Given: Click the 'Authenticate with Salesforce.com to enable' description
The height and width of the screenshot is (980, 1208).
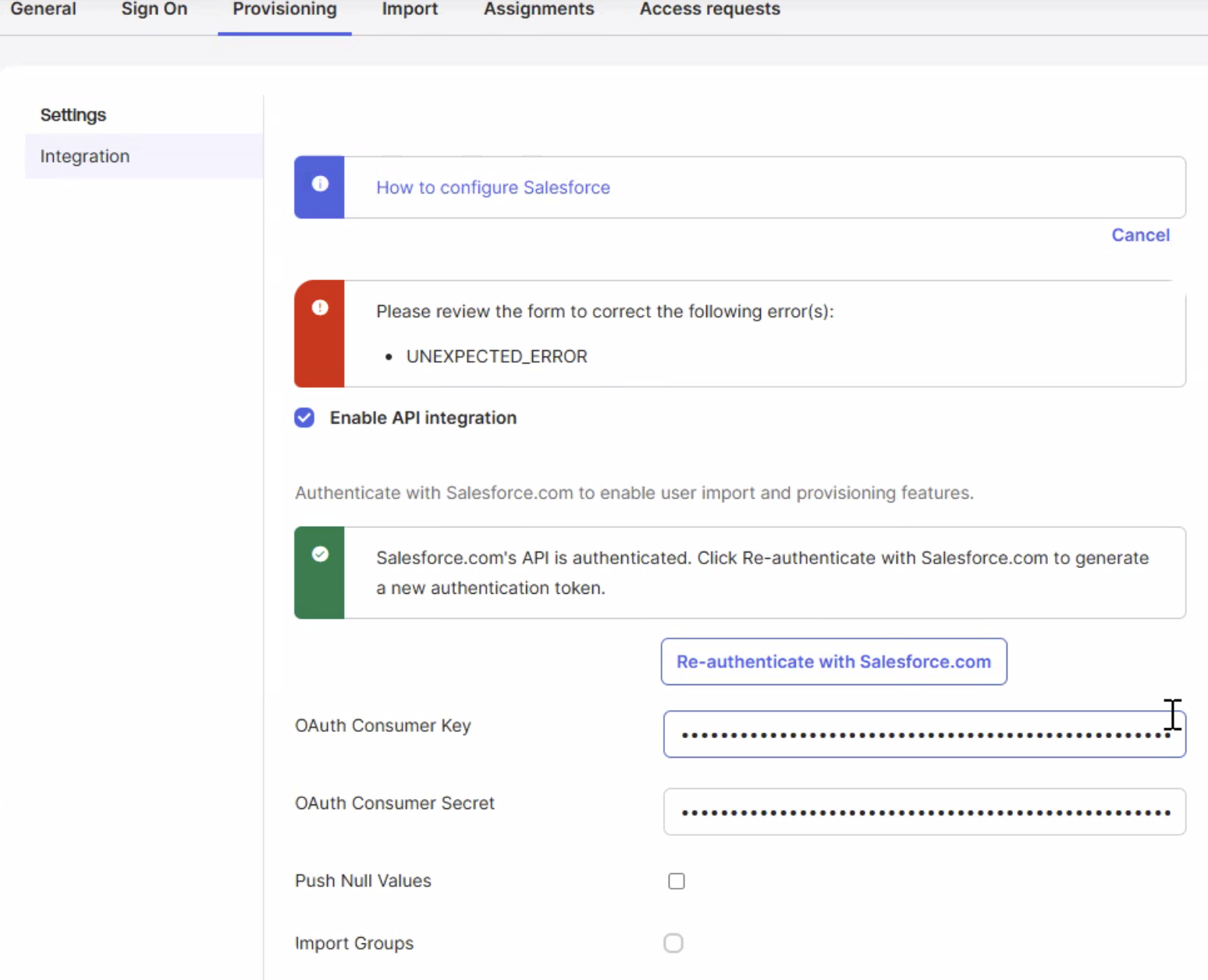Looking at the screenshot, I should 634,493.
